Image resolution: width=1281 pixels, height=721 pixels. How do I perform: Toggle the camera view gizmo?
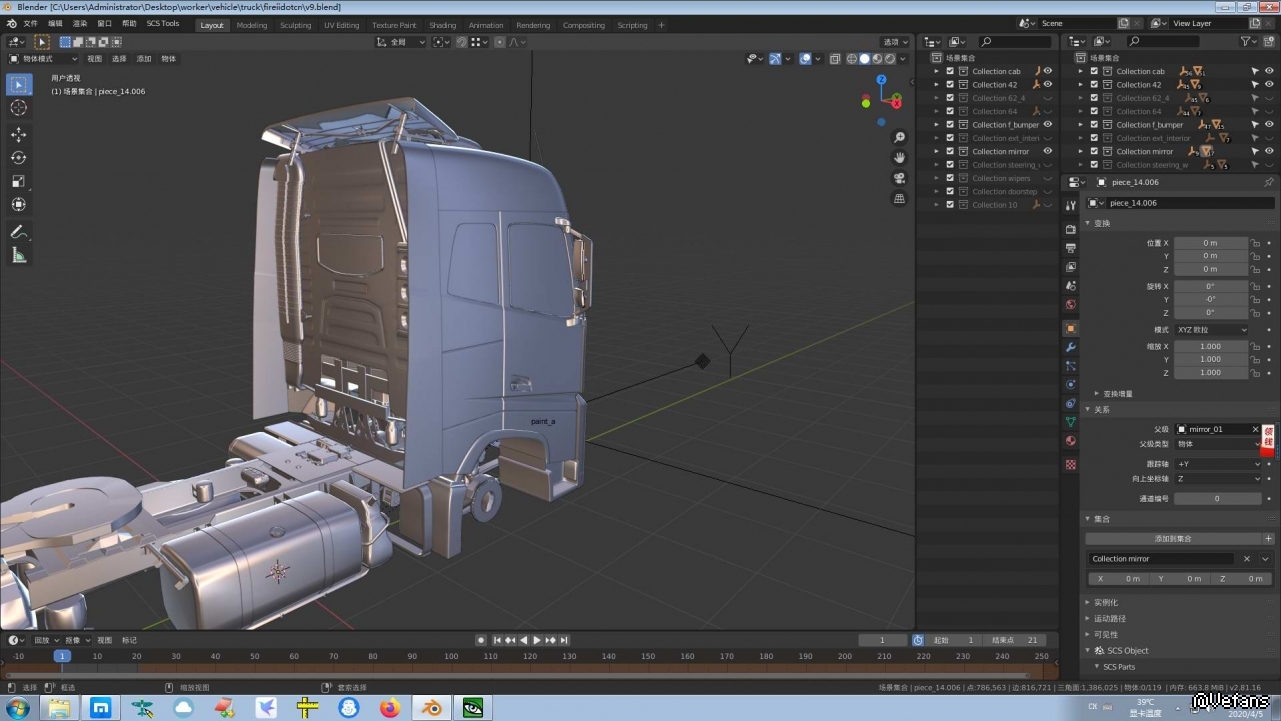pyautogui.click(x=899, y=178)
